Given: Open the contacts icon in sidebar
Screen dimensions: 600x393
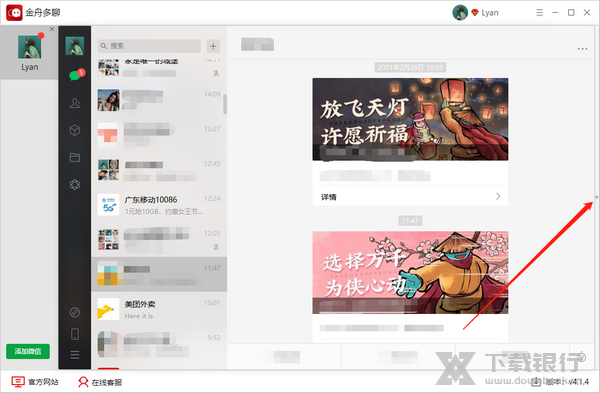Looking at the screenshot, I should (x=75, y=103).
